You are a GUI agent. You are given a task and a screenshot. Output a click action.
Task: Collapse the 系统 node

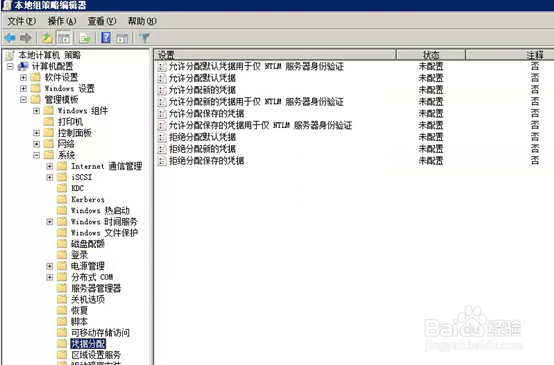coord(36,155)
